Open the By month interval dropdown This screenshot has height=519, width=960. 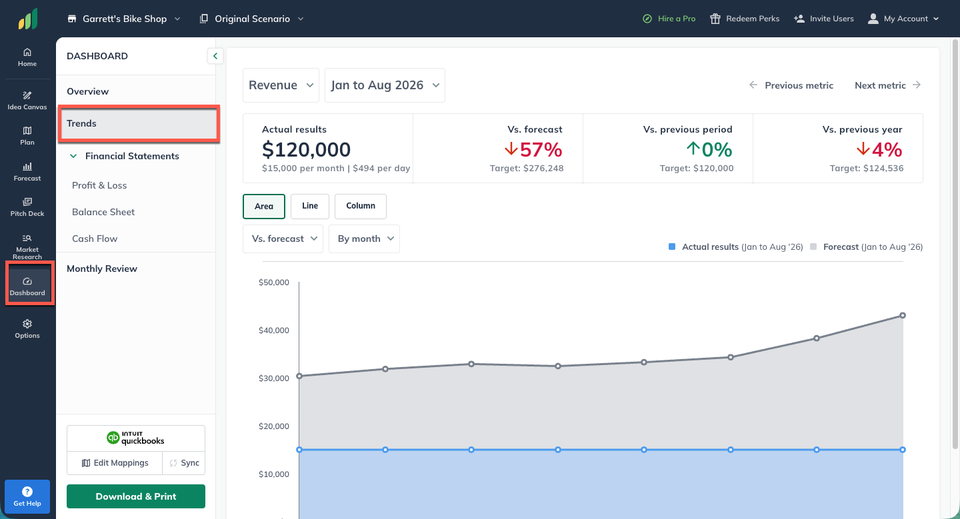(x=364, y=239)
